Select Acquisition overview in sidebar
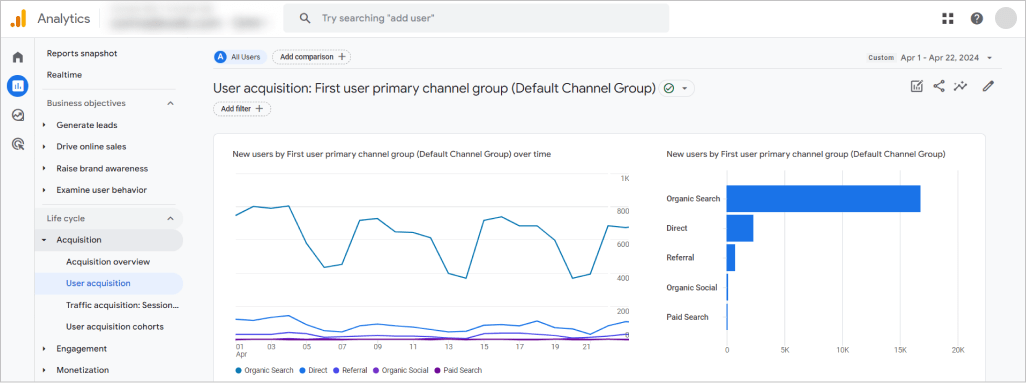Viewport: 1026px width, 383px height. [x=109, y=262]
